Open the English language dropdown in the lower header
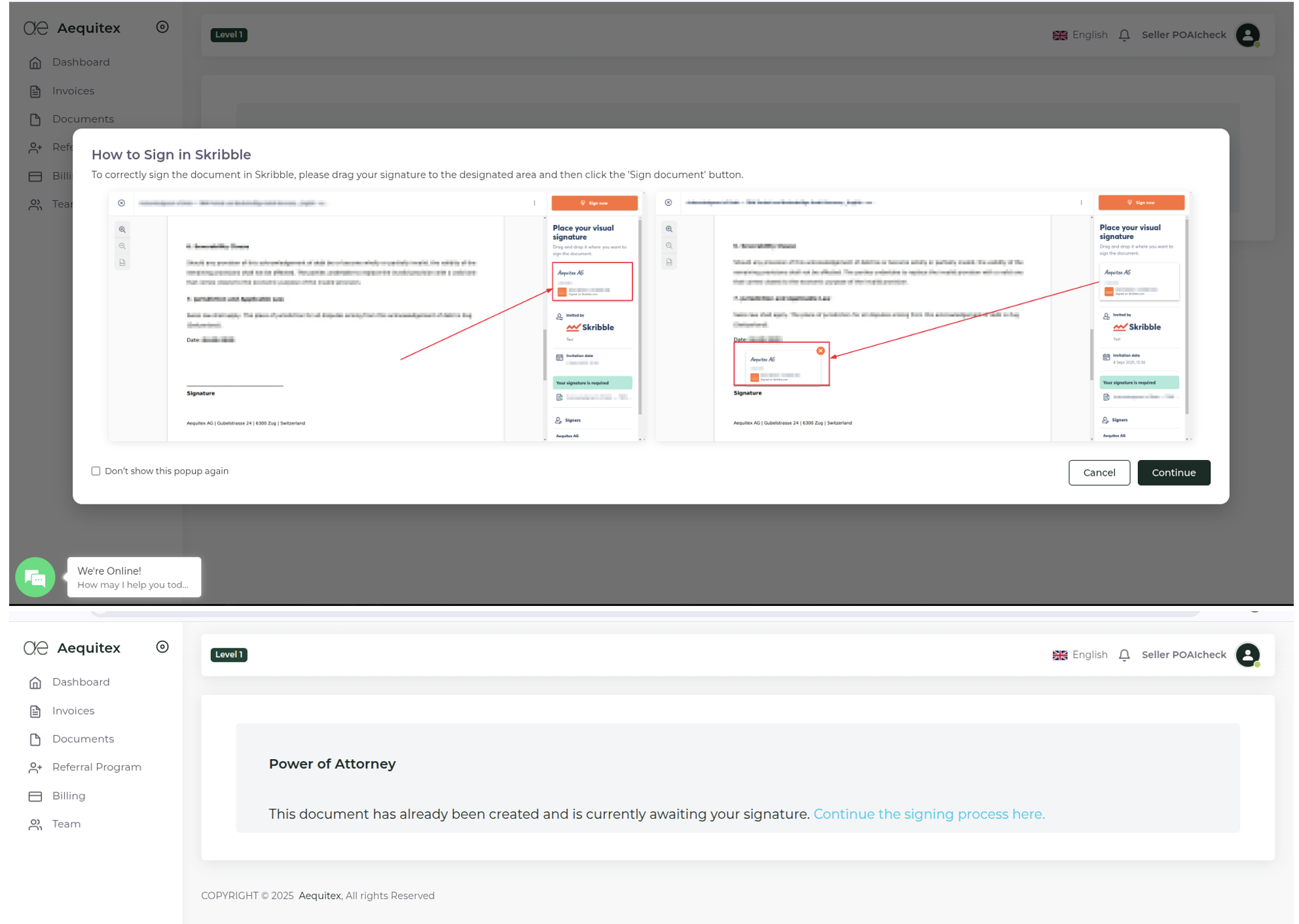Screen dimensions: 1299x924 (1080, 655)
